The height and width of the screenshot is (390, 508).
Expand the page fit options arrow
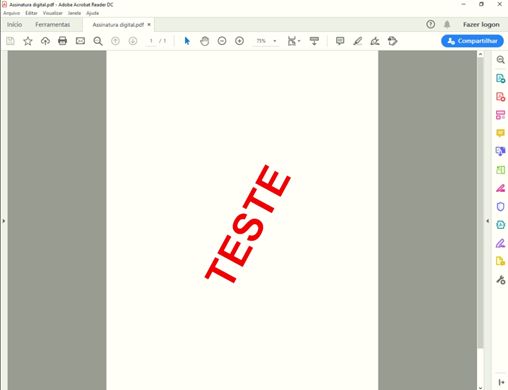coord(299,41)
